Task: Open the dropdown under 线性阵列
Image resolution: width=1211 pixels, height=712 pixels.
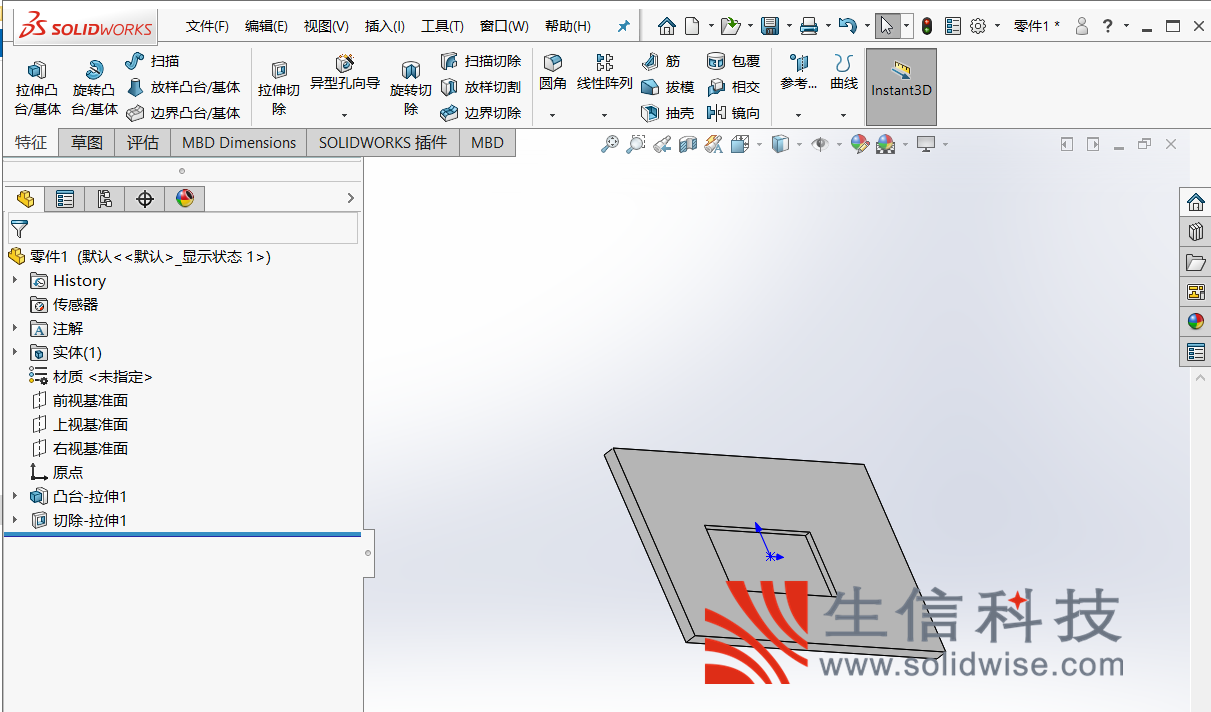Action: [x=605, y=115]
